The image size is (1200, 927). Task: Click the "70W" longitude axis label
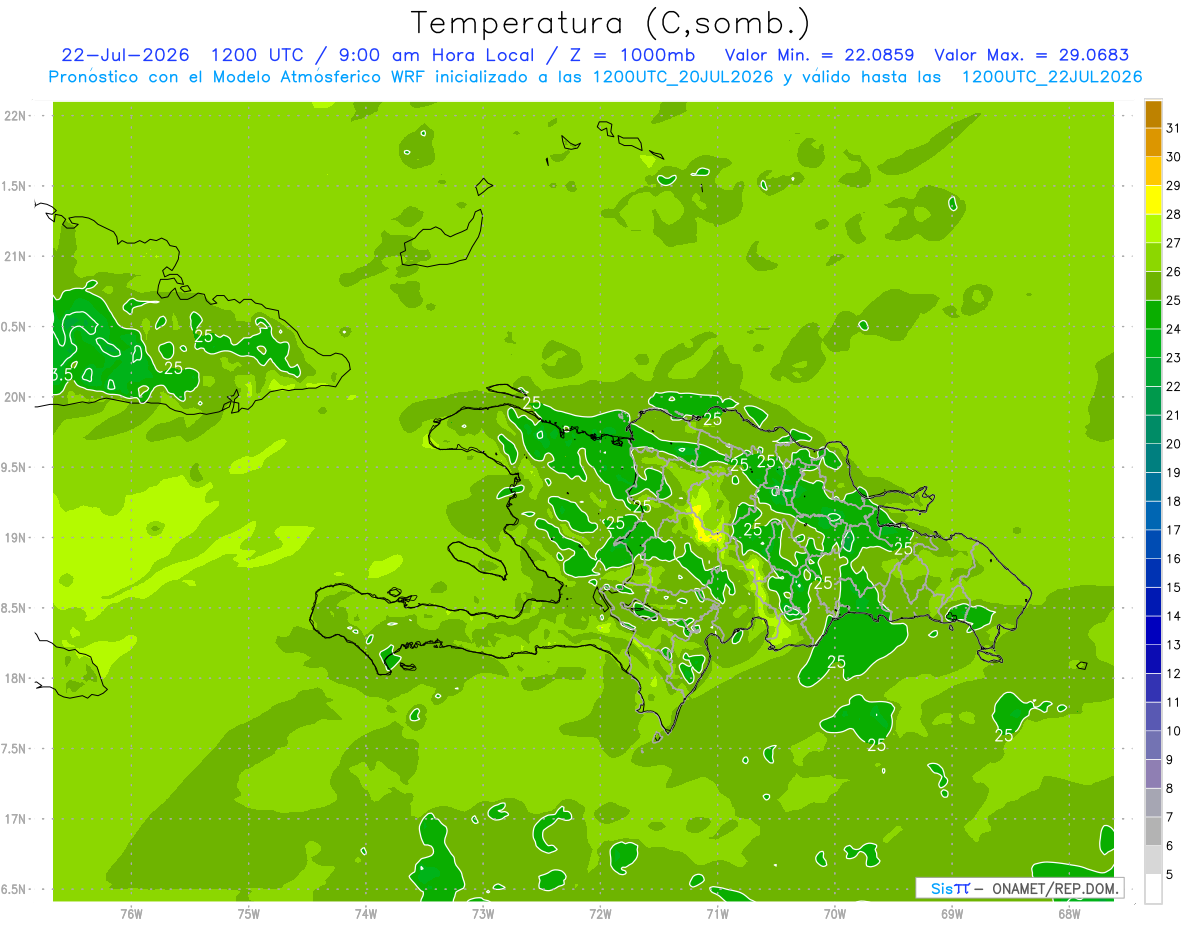pyautogui.click(x=835, y=913)
